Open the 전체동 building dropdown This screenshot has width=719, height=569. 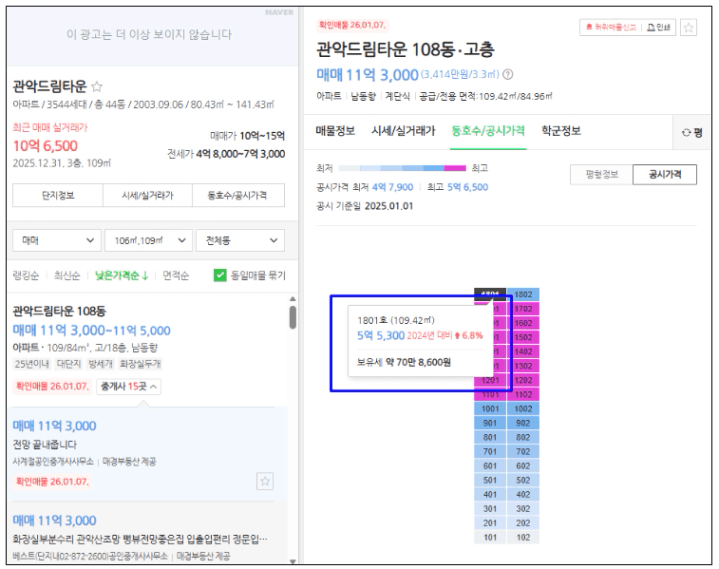pos(241,241)
